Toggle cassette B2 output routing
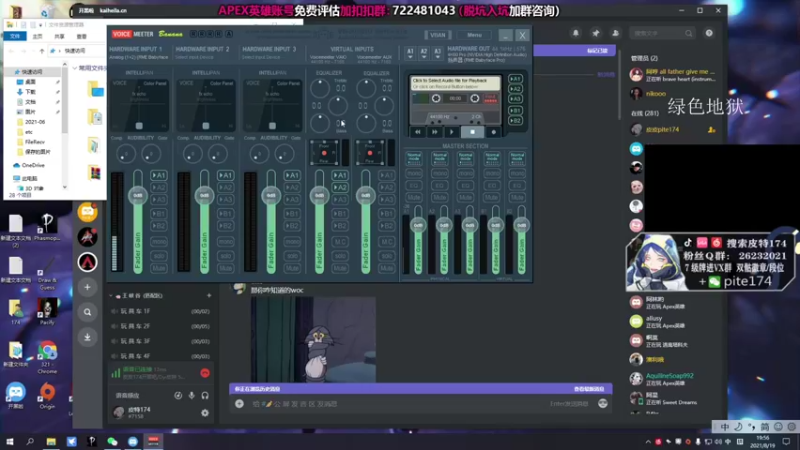800x450 pixels. point(515,120)
